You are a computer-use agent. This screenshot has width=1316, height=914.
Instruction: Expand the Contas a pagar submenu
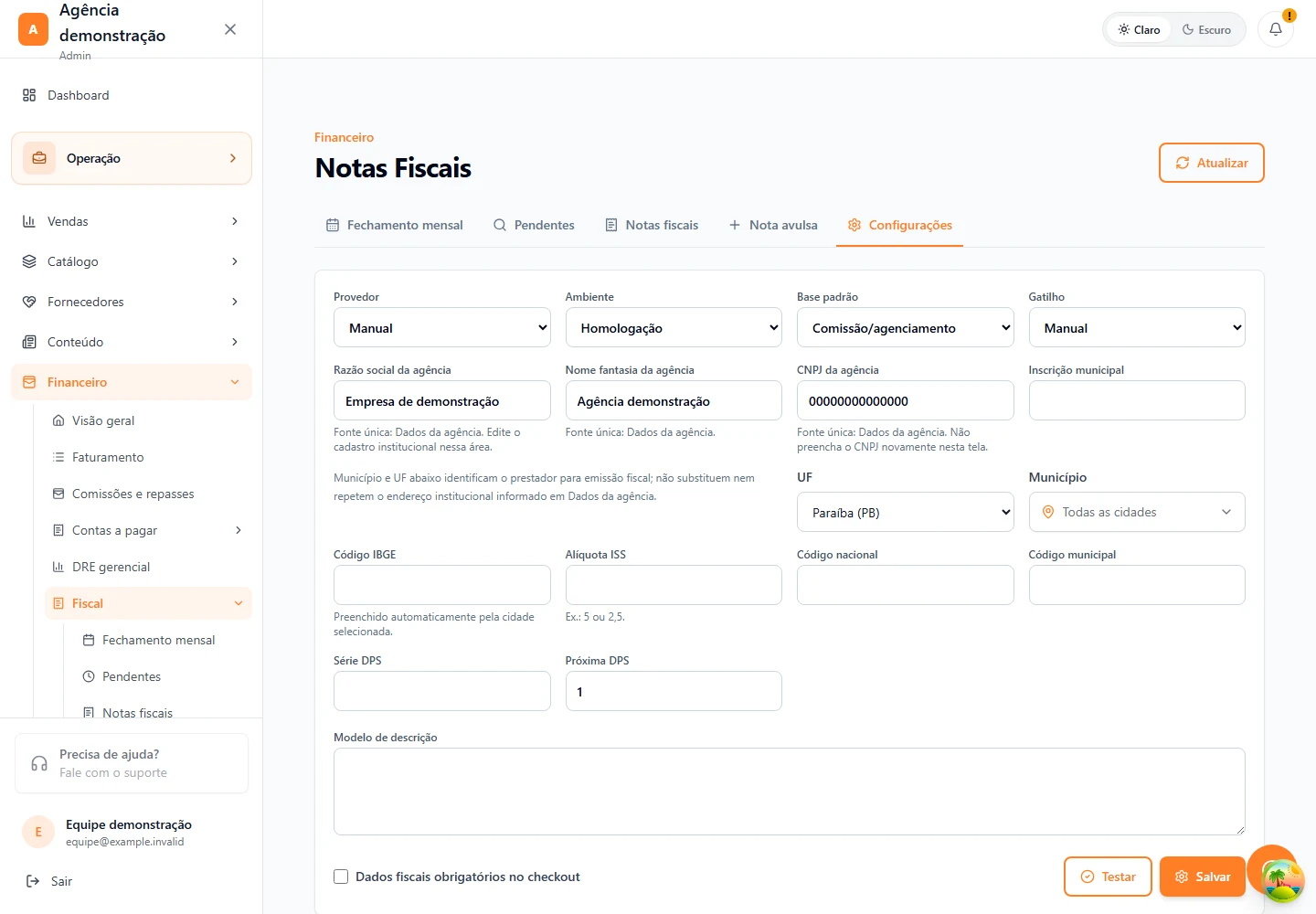[239, 530]
